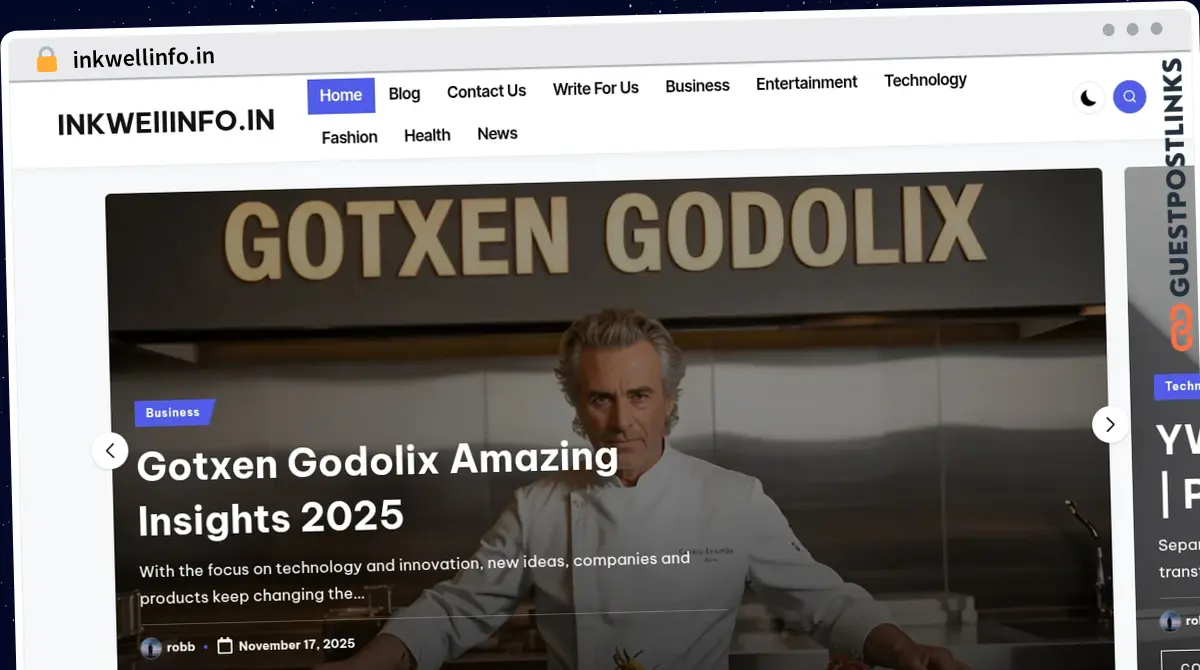Open the Technology category in the navigation
1200x670 pixels.
pos(925,80)
